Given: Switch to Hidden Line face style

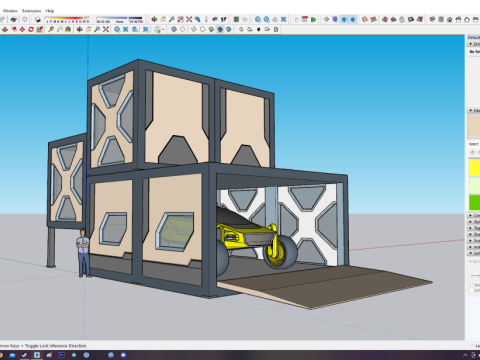Looking at the screenshot, I should [x=202, y=29].
